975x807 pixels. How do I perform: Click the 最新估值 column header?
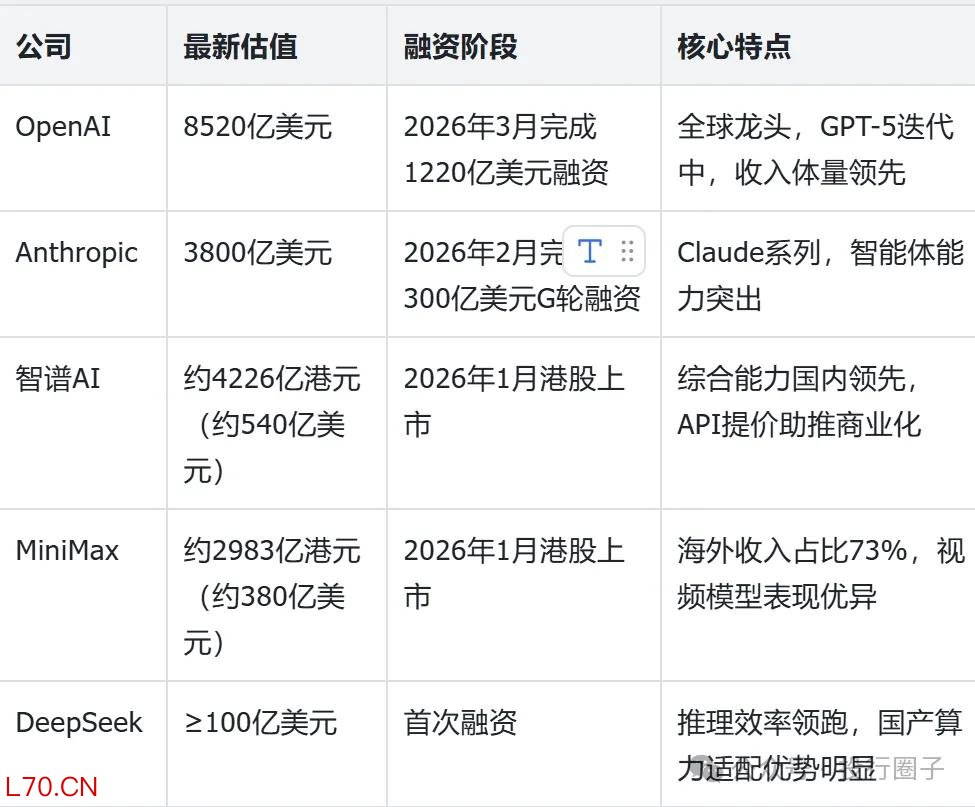coord(240,46)
